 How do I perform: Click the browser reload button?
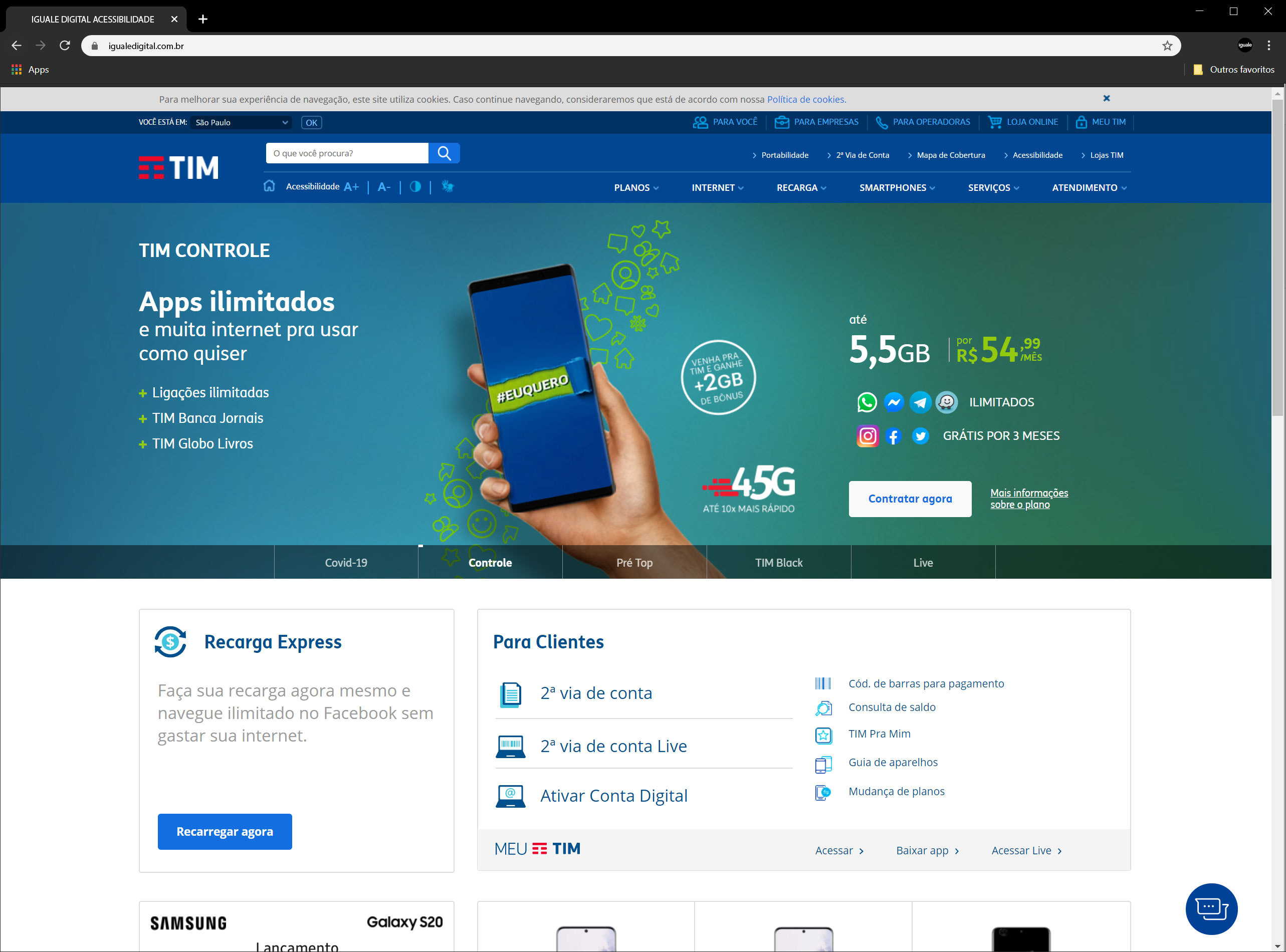coord(65,46)
